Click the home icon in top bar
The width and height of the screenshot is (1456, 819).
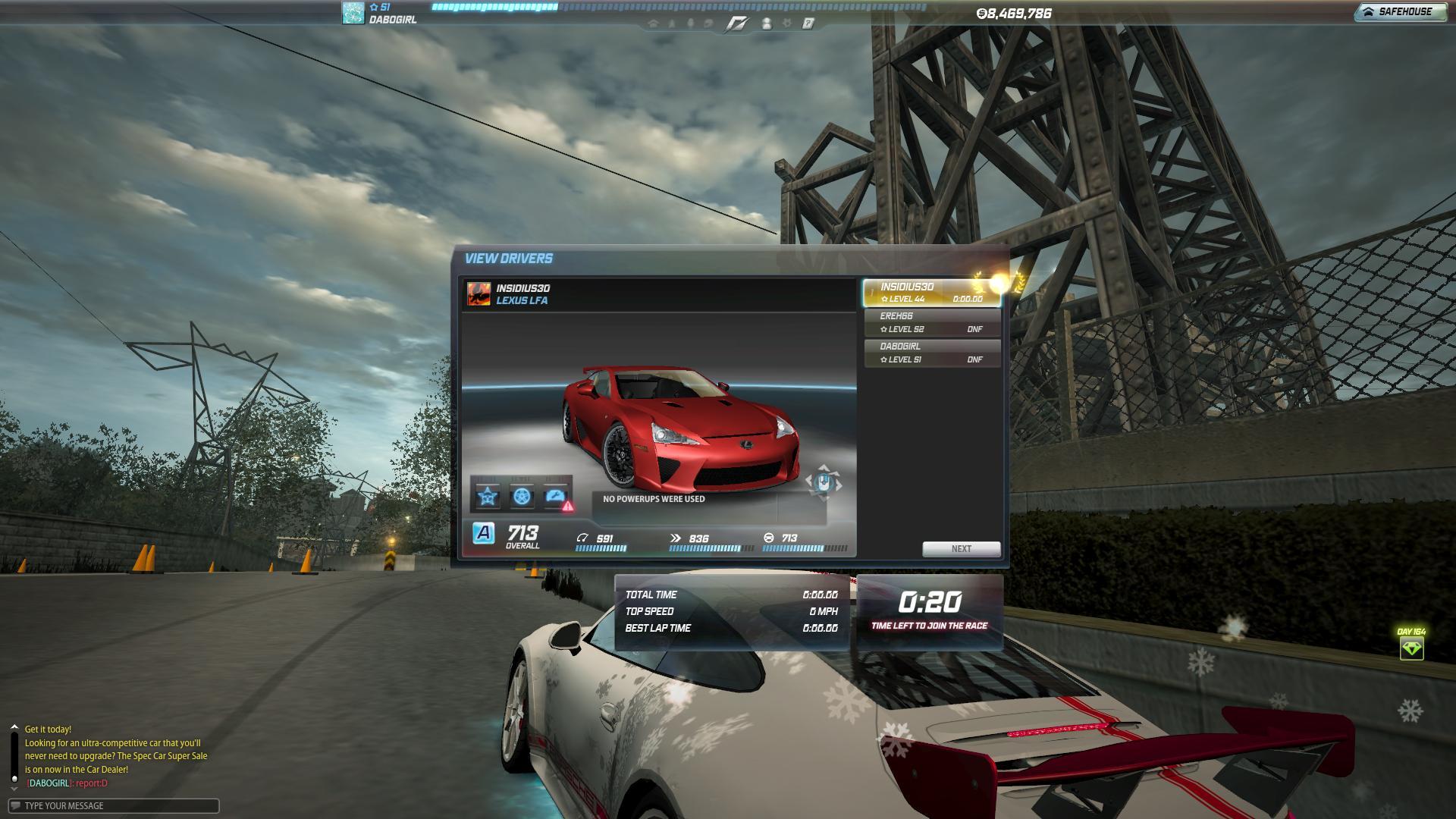653,24
